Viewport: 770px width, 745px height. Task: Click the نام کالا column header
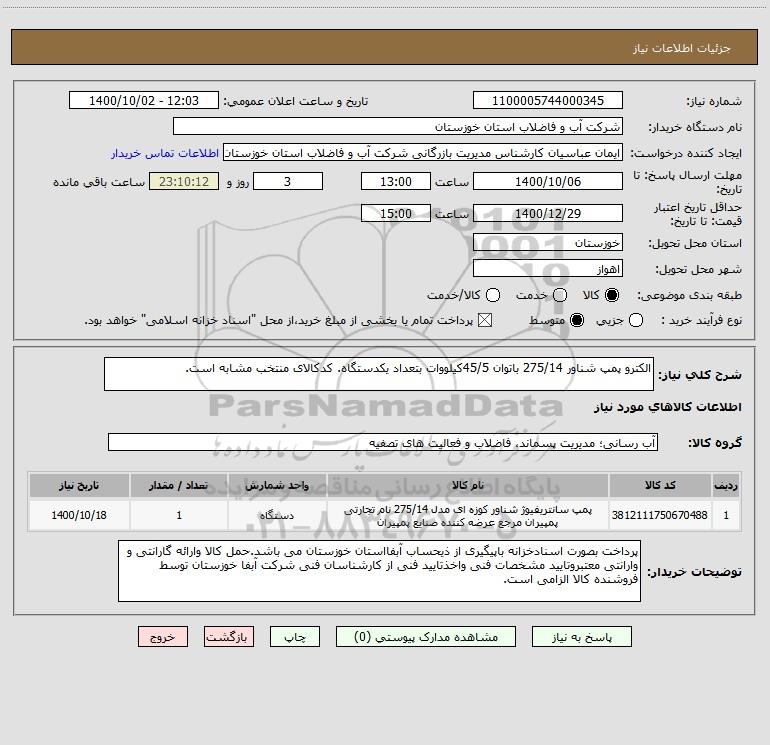point(468,486)
